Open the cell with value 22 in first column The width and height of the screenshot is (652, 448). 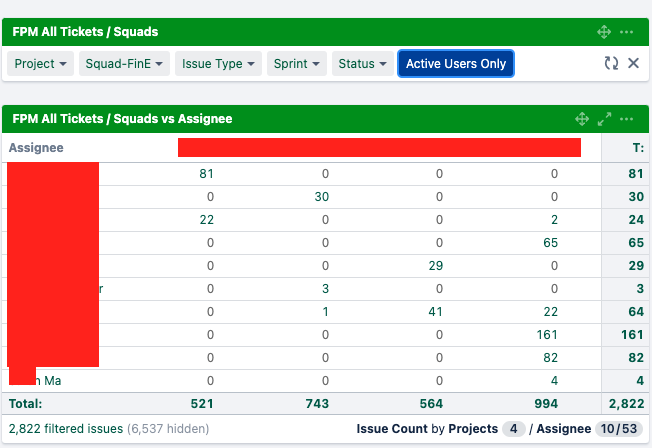206,220
